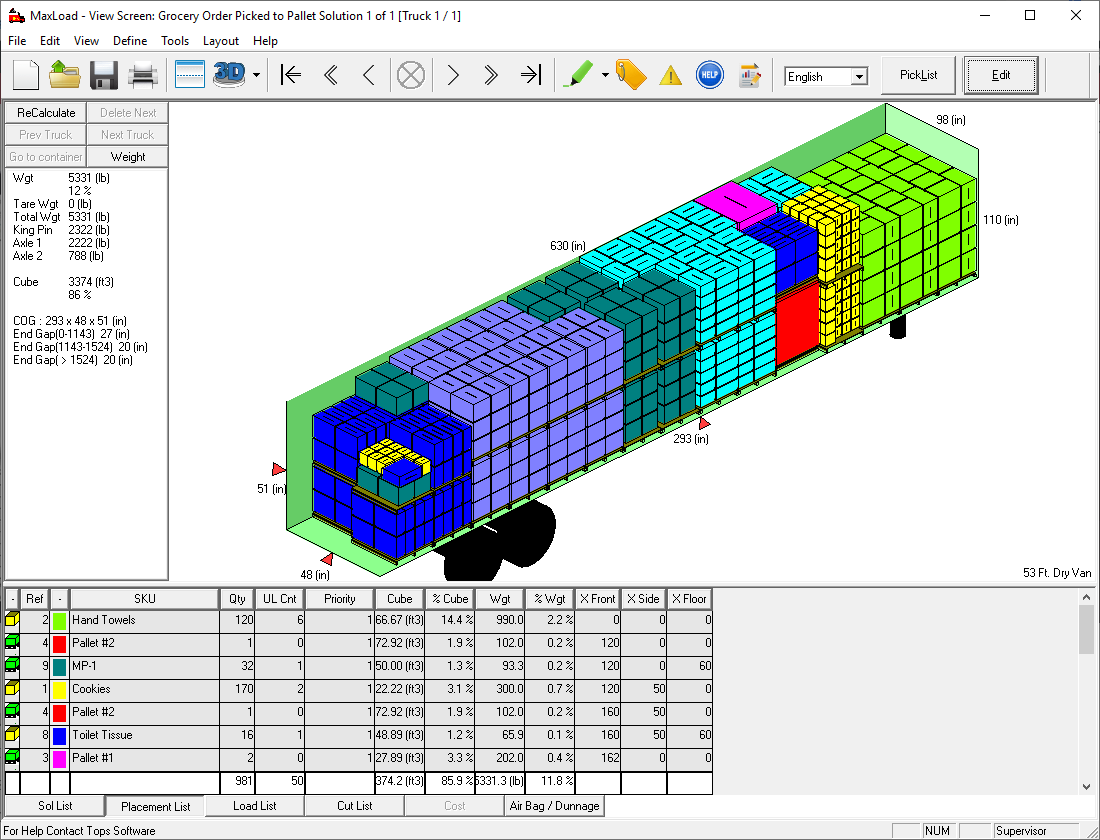Jump to last placement step icon

(530, 75)
